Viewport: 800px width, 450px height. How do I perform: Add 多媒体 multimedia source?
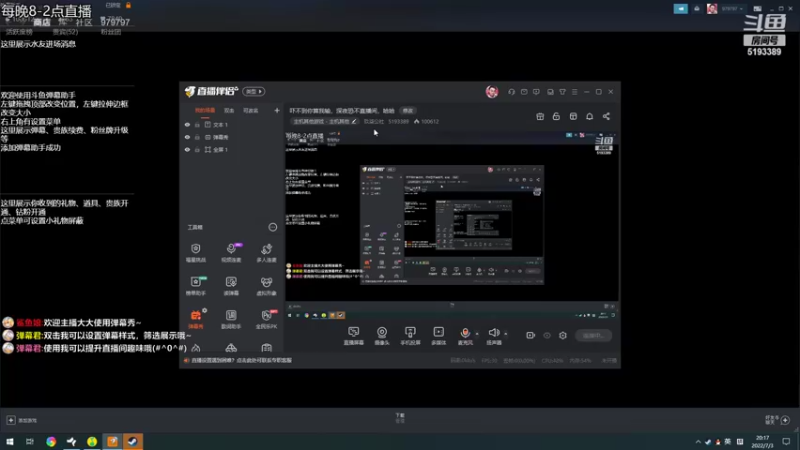click(x=439, y=336)
